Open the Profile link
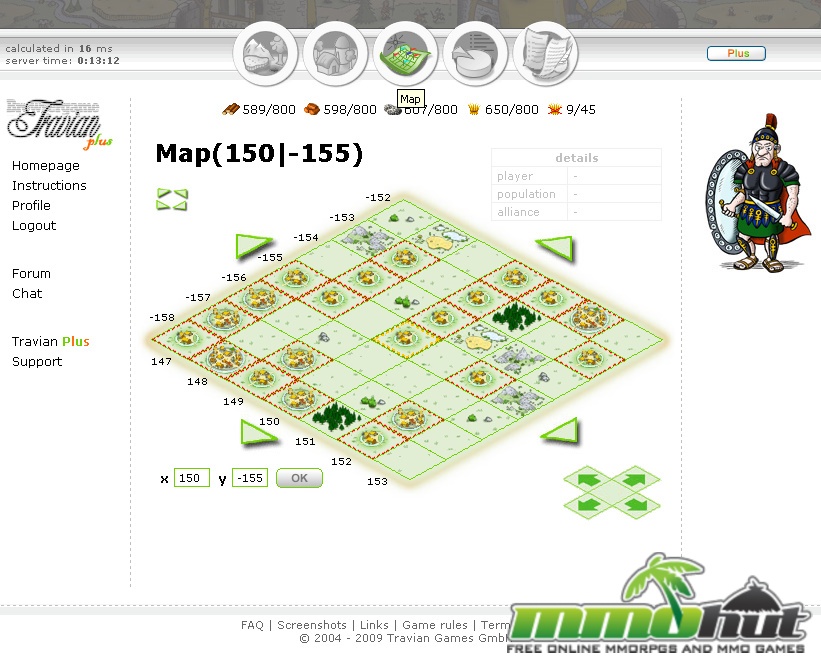Image resolution: width=821 pixels, height=659 pixels. click(31, 205)
